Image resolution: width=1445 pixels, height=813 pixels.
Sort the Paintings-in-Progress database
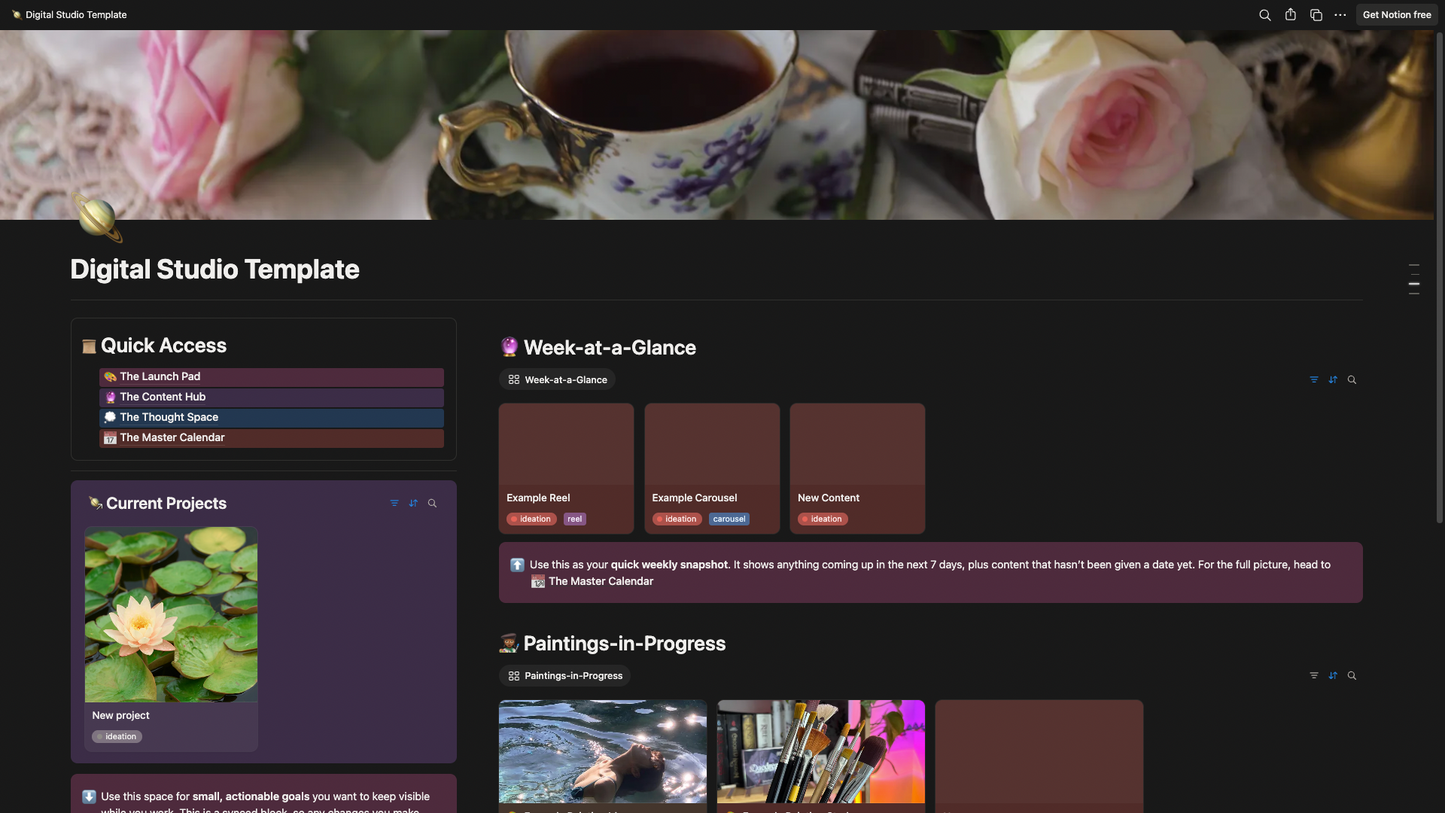tap(1333, 676)
